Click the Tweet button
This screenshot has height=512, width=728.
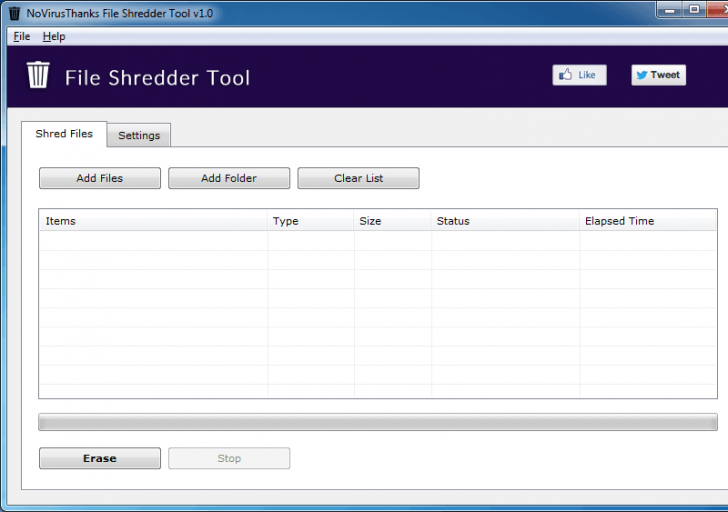click(x=658, y=75)
